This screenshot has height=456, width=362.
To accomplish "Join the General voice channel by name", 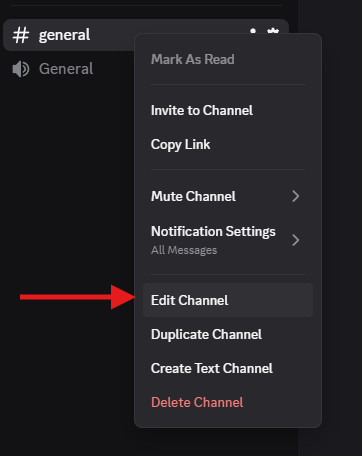I will [66, 69].
